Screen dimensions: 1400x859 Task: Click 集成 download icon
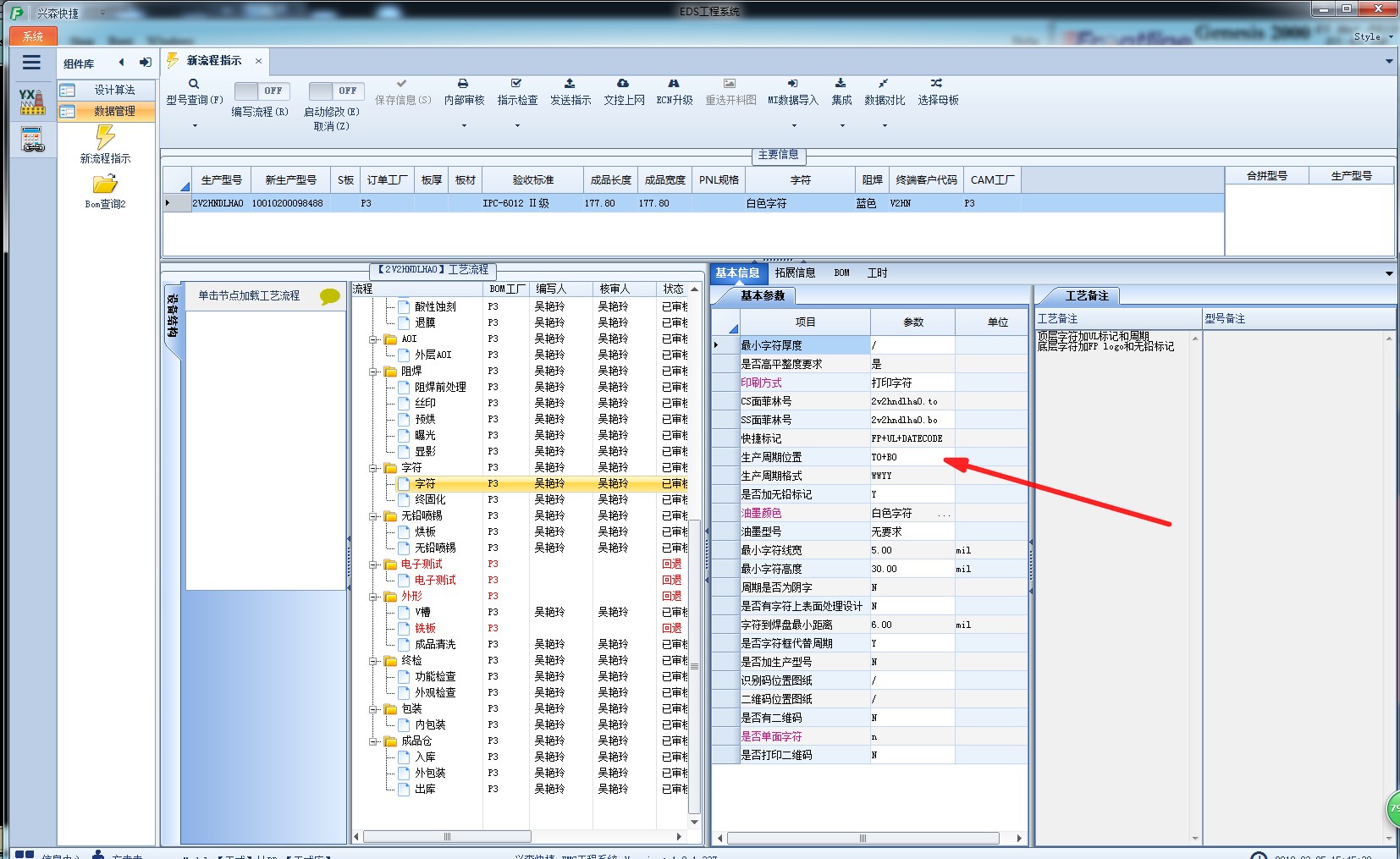pyautogui.click(x=841, y=84)
